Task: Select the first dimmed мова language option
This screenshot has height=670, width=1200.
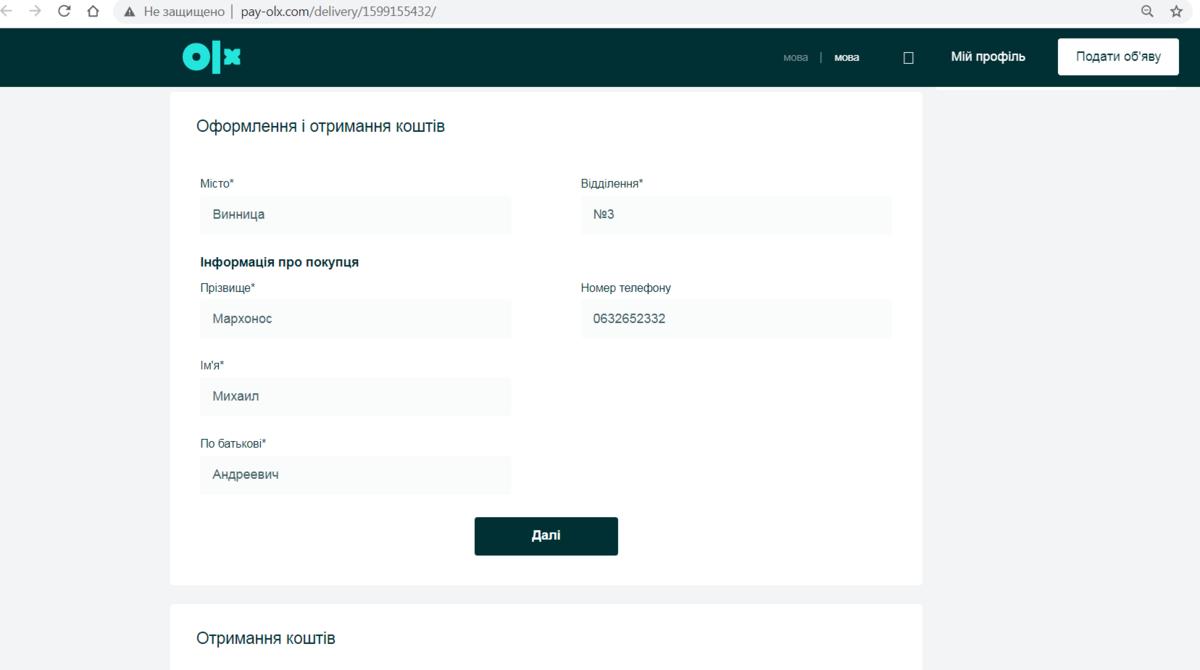Action: (795, 57)
